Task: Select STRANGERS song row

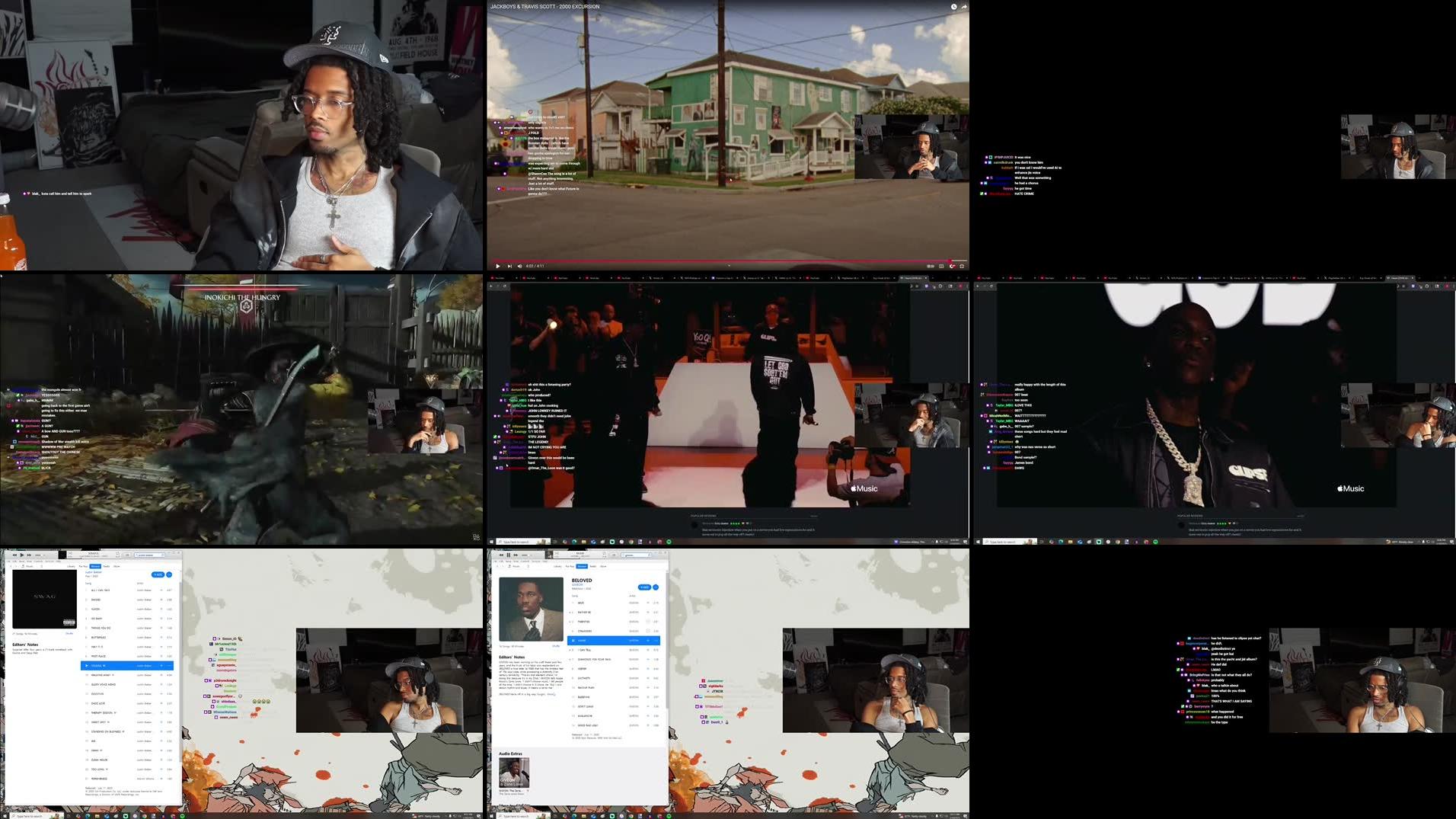Action: coord(614,631)
